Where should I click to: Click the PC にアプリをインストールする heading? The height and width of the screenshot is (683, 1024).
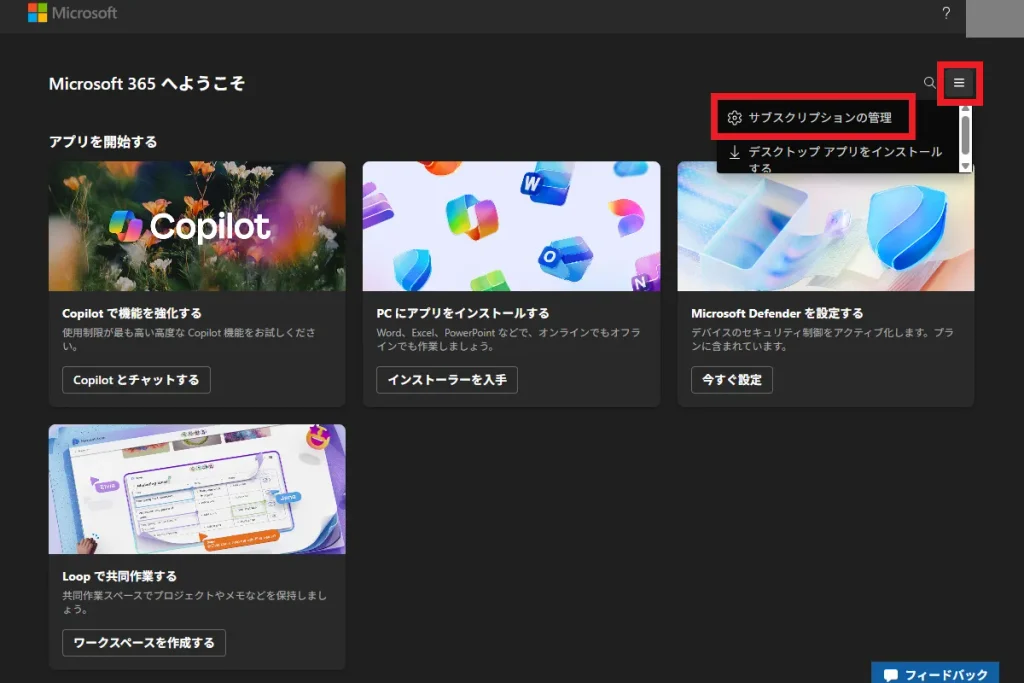[x=462, y=313]
